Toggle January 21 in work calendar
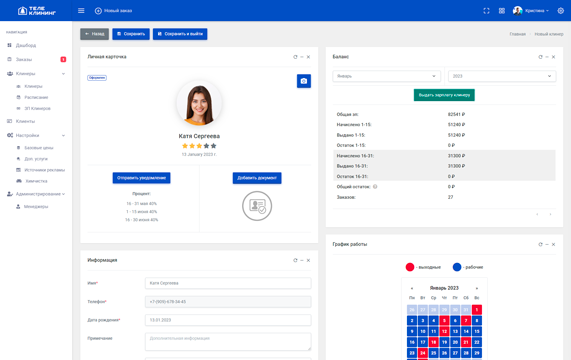 pos(466,342)
